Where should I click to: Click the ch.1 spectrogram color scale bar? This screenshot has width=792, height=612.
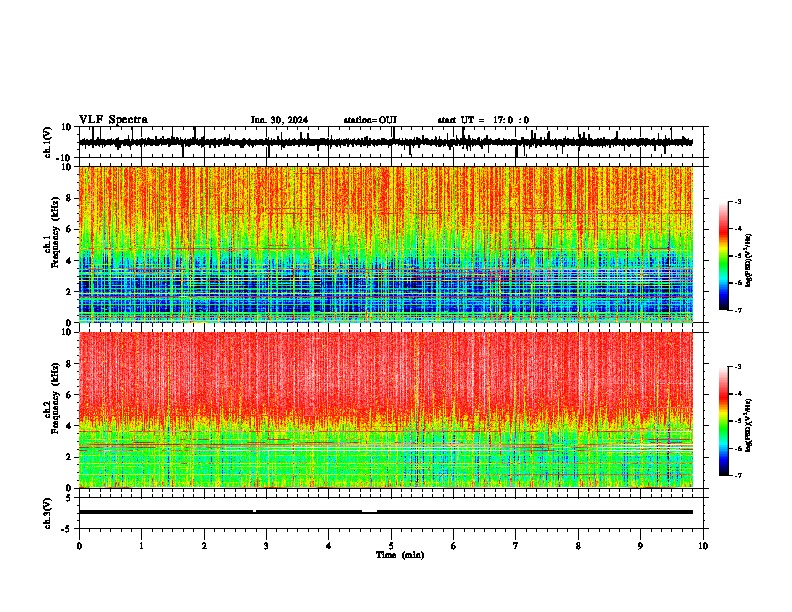tap(723, 256)
